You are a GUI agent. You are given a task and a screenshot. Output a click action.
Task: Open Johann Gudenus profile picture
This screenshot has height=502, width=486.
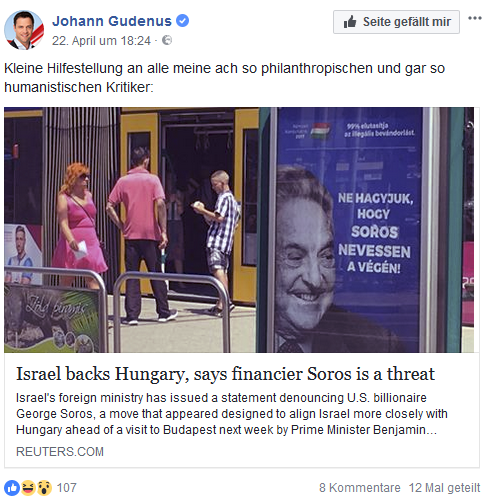(x=24, y=30)
